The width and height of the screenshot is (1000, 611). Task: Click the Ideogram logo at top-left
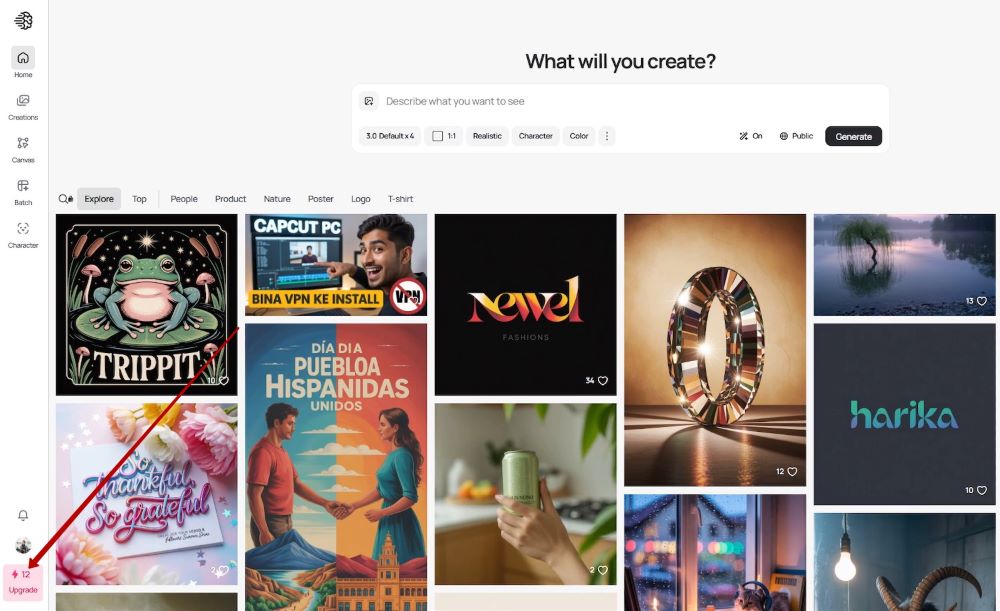click(24, 21)
